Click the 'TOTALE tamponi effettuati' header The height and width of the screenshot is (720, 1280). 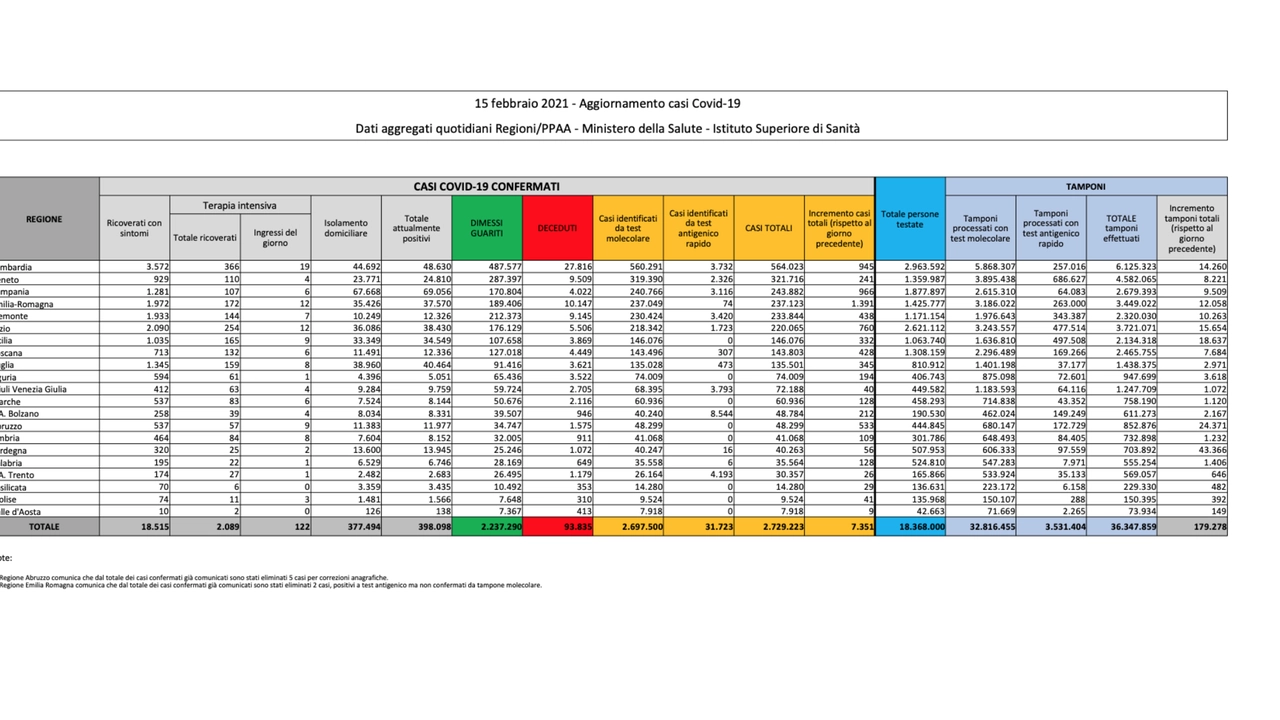pos(1121,228)
